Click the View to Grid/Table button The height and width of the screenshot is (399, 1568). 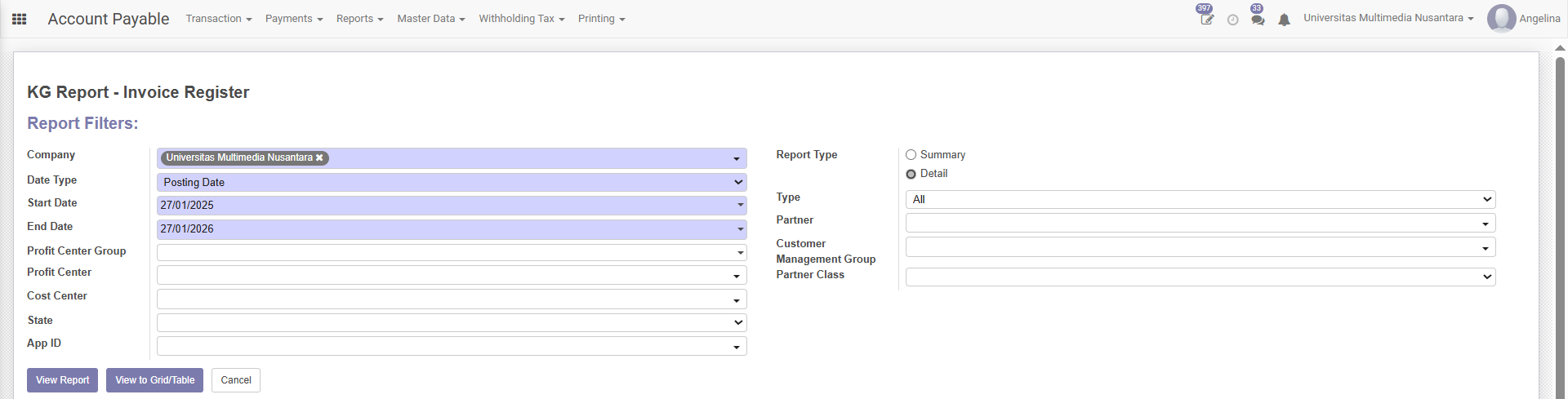[154, 380]
